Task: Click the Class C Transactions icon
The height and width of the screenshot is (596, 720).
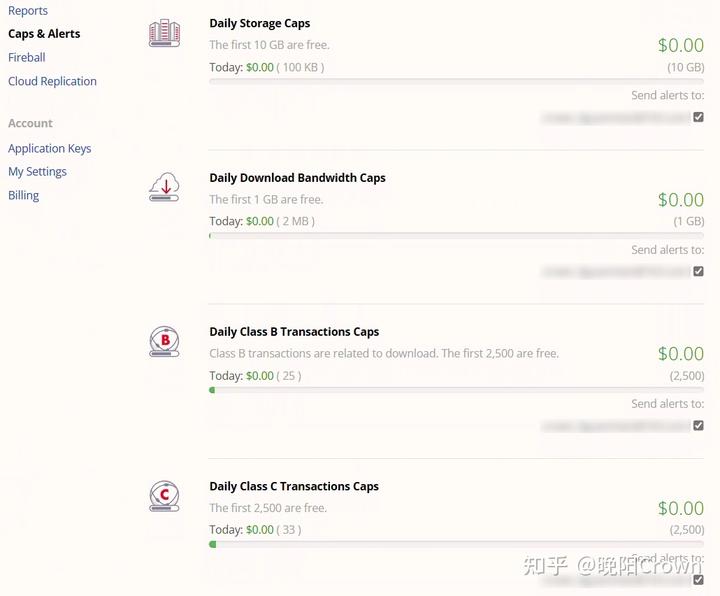Action: (164, 496)
